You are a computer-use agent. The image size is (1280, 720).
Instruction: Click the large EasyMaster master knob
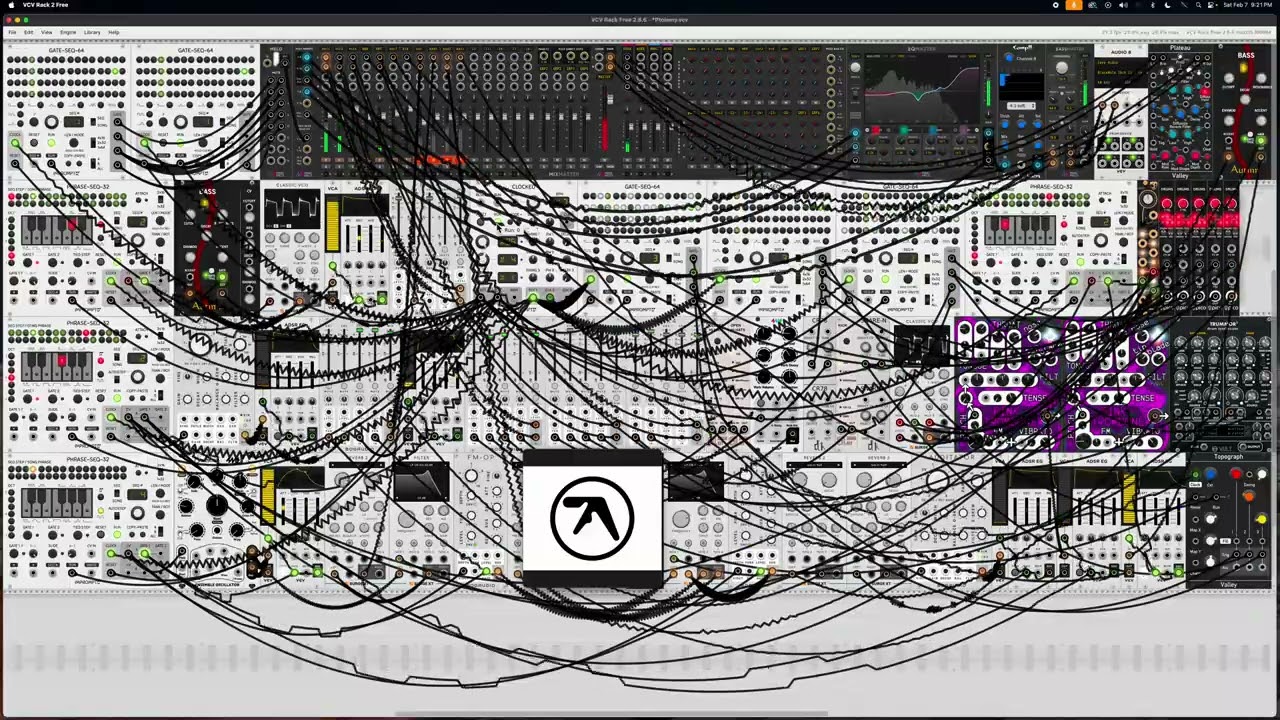1062,68
